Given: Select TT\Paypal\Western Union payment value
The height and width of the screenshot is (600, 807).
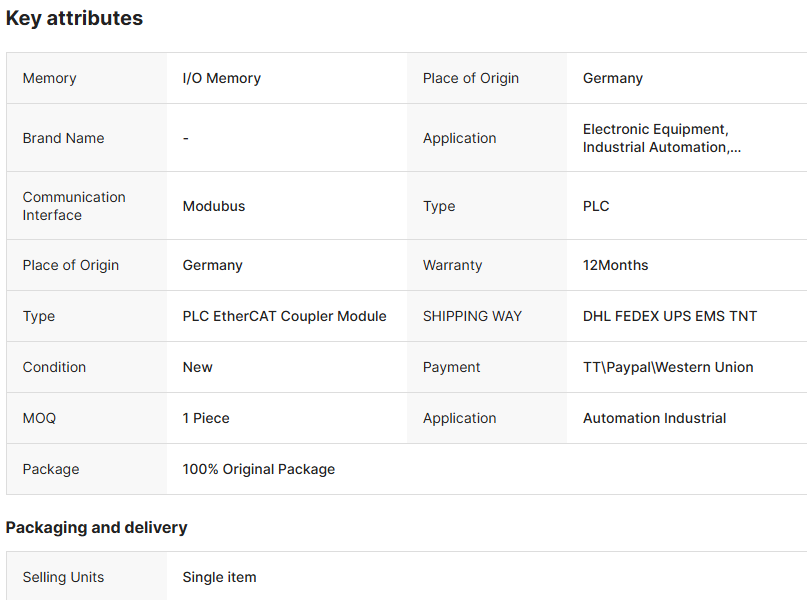Looking at the screenshot, I should point(668,367).
